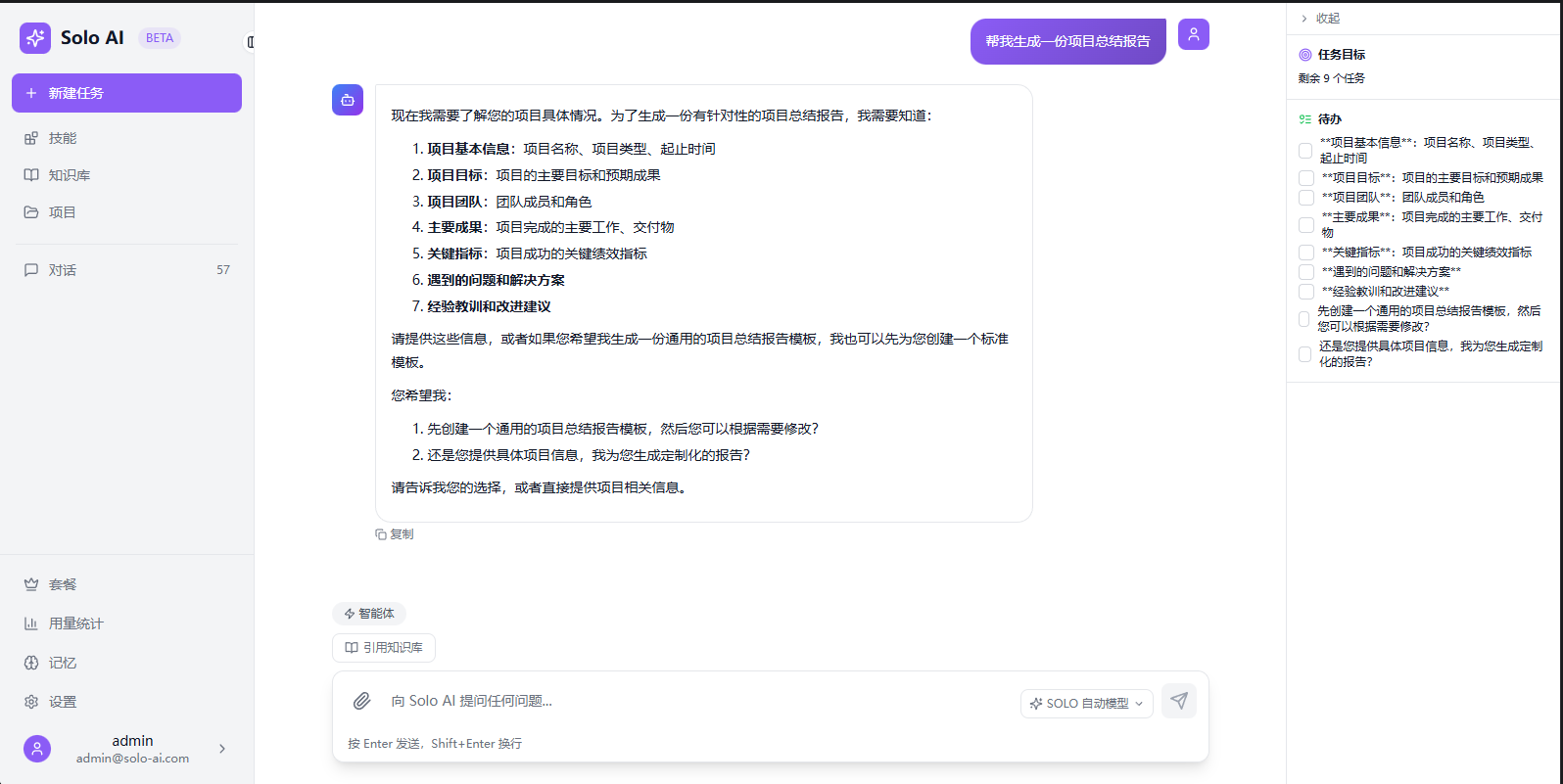Open 知识库 in the sidebar
Screen dimensions: 1563x784
coord(69,175)
